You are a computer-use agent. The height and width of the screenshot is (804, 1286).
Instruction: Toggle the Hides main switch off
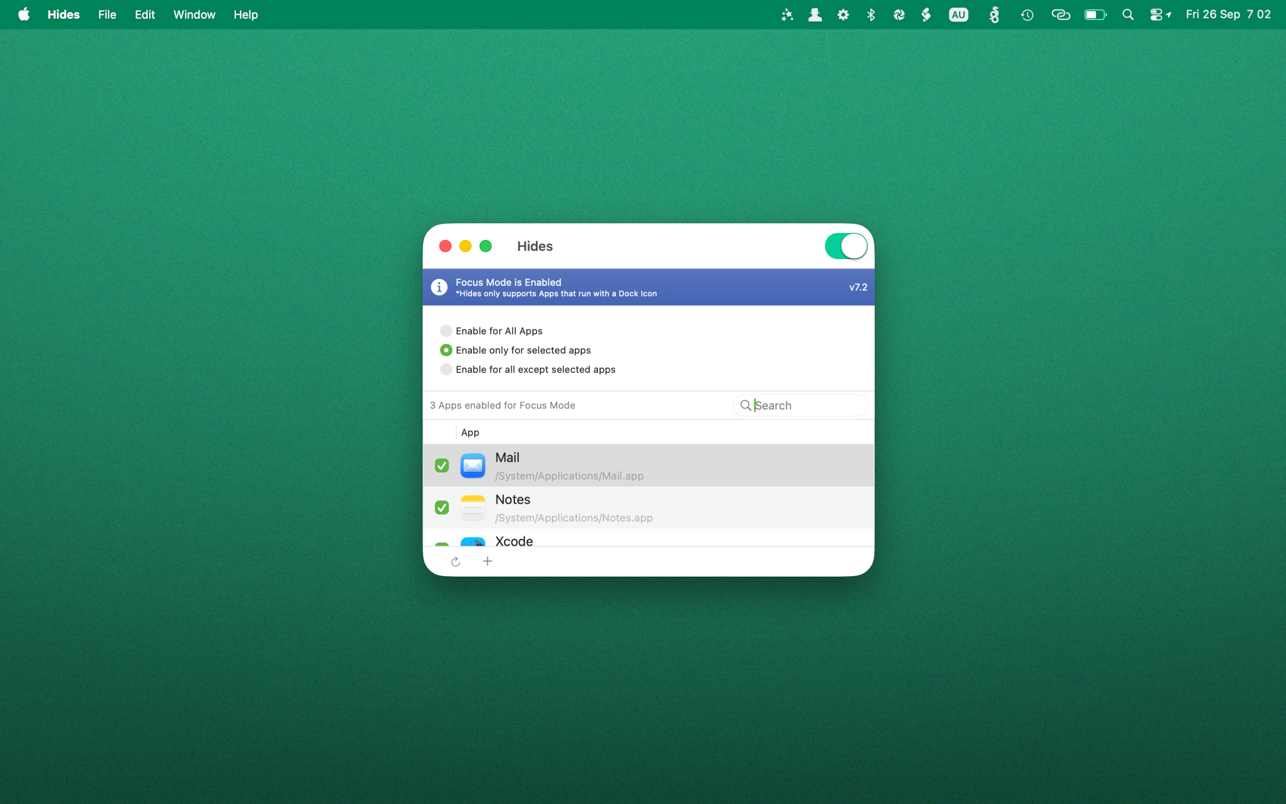pos(846,246)
